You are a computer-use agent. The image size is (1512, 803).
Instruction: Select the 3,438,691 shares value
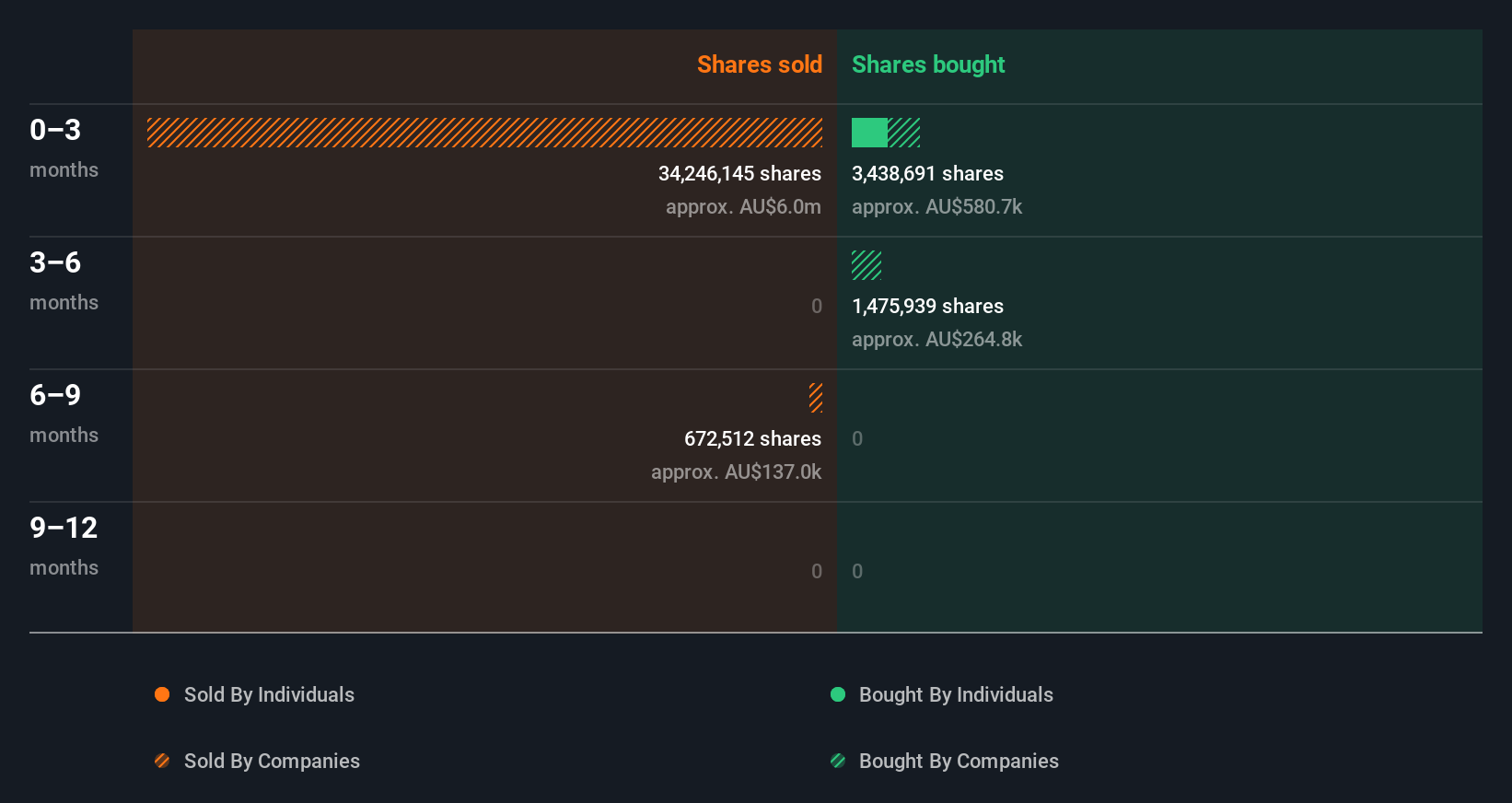(927, 173)
